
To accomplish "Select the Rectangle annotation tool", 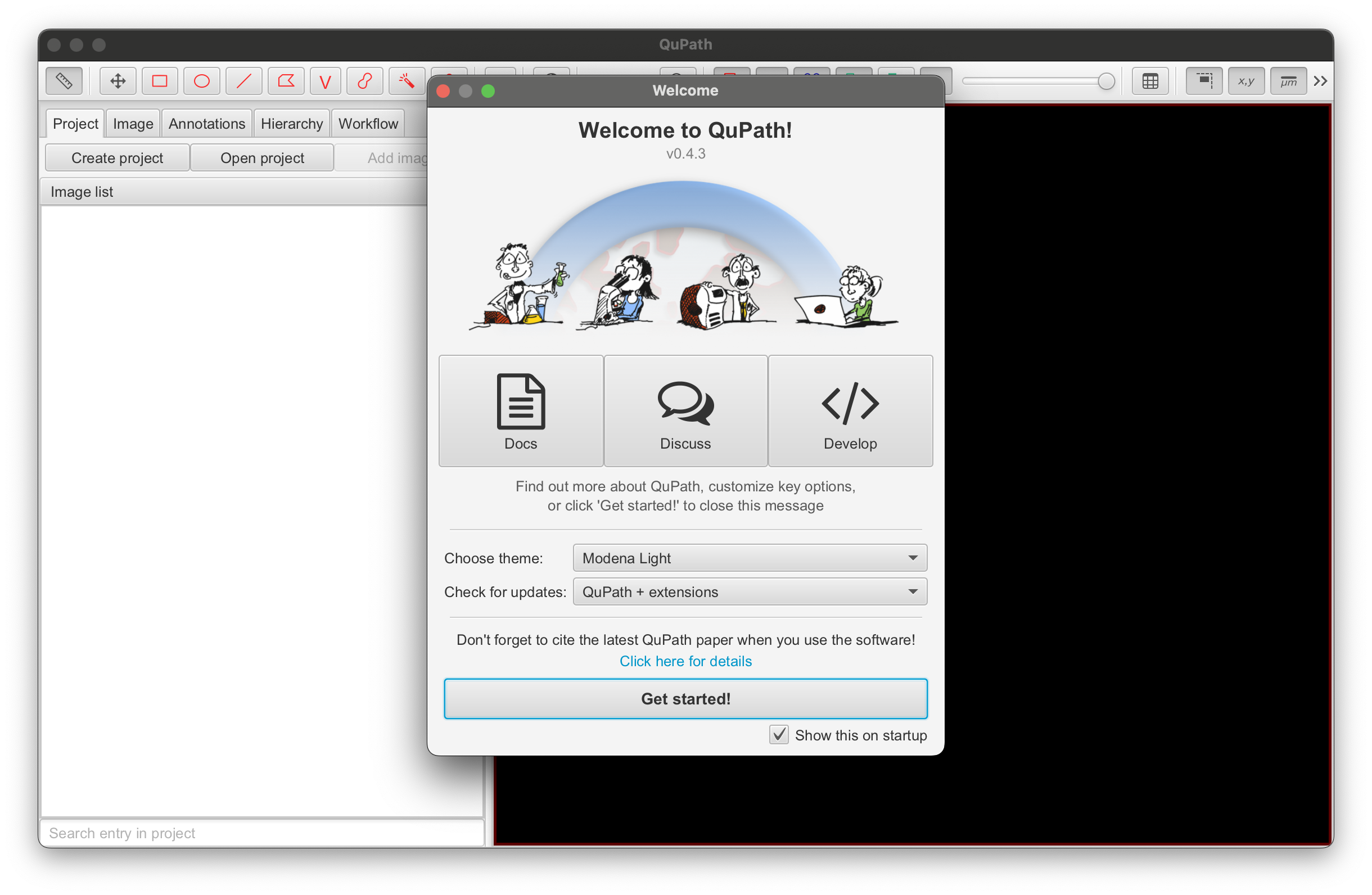I will tap(160, 81).
